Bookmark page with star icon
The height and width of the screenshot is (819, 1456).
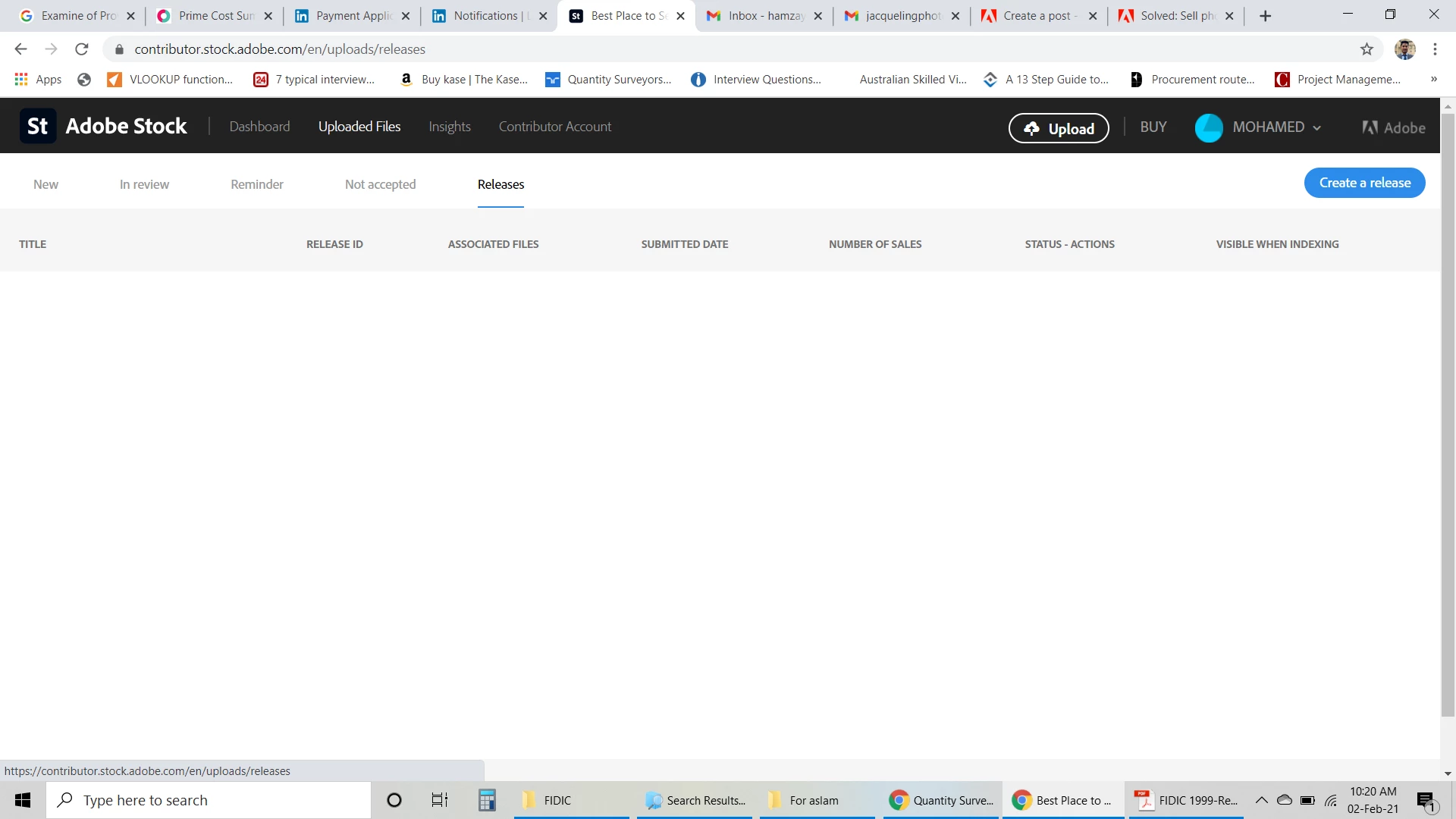(1367, 49)
